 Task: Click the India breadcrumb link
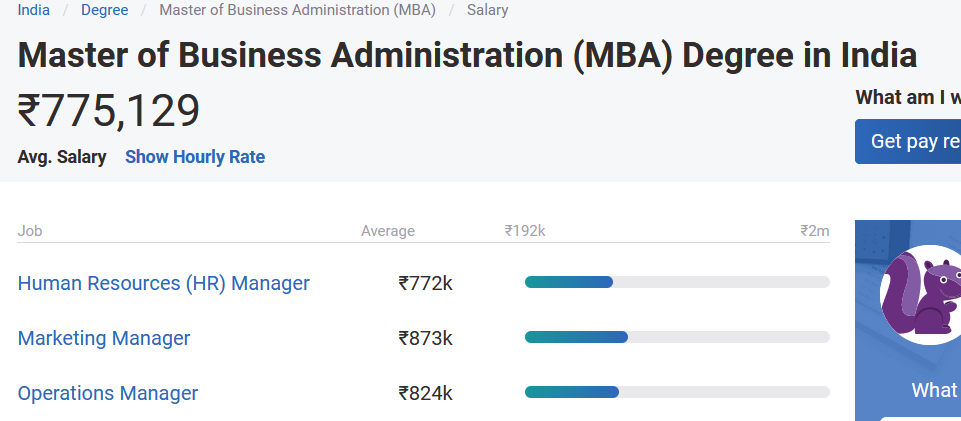click(x=34, y=10)
